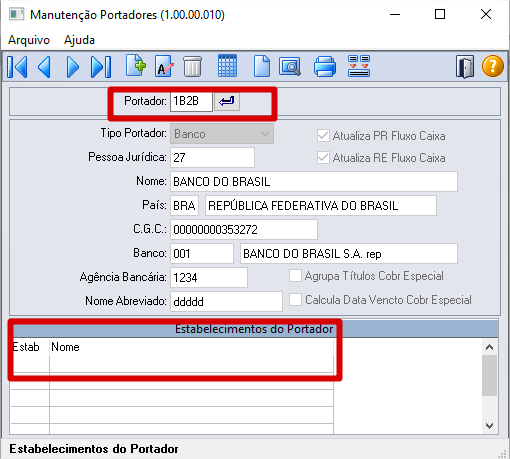
Task: Edit the current record icon
Action: (x=164, y=66)
